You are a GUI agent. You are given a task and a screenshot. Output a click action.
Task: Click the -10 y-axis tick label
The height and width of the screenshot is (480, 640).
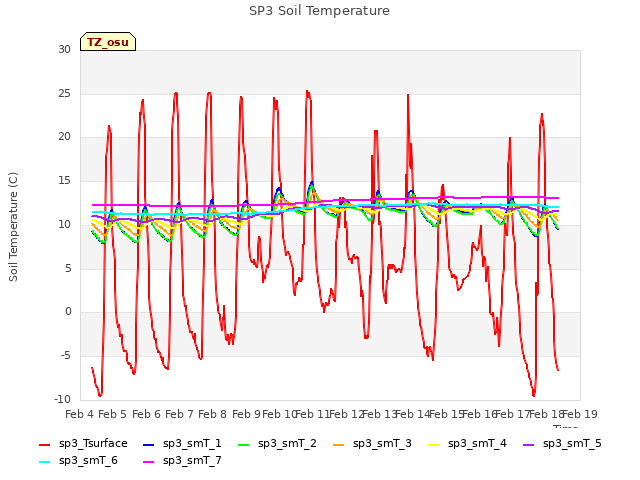62,399
